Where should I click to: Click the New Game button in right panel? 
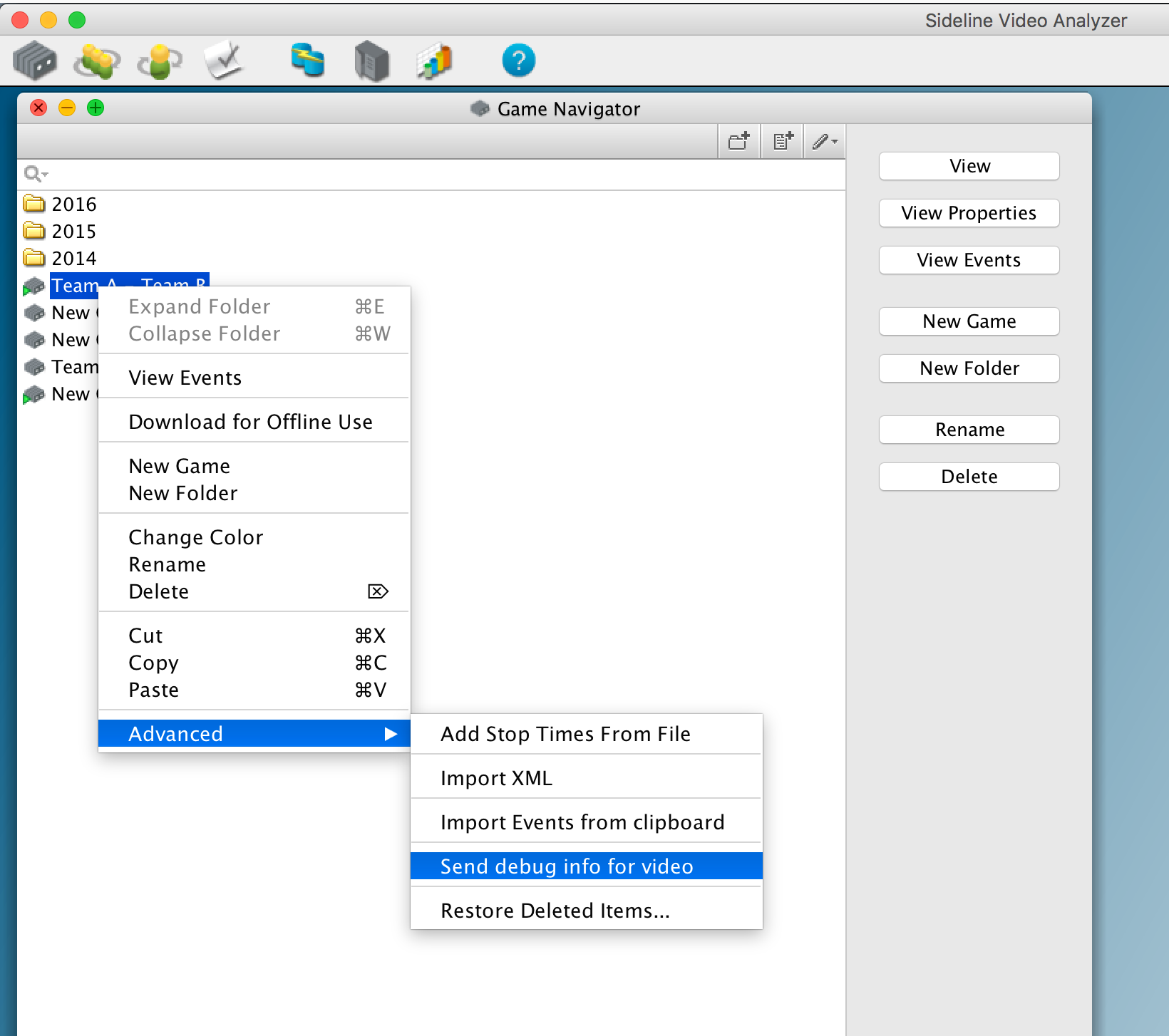[969, 321]
